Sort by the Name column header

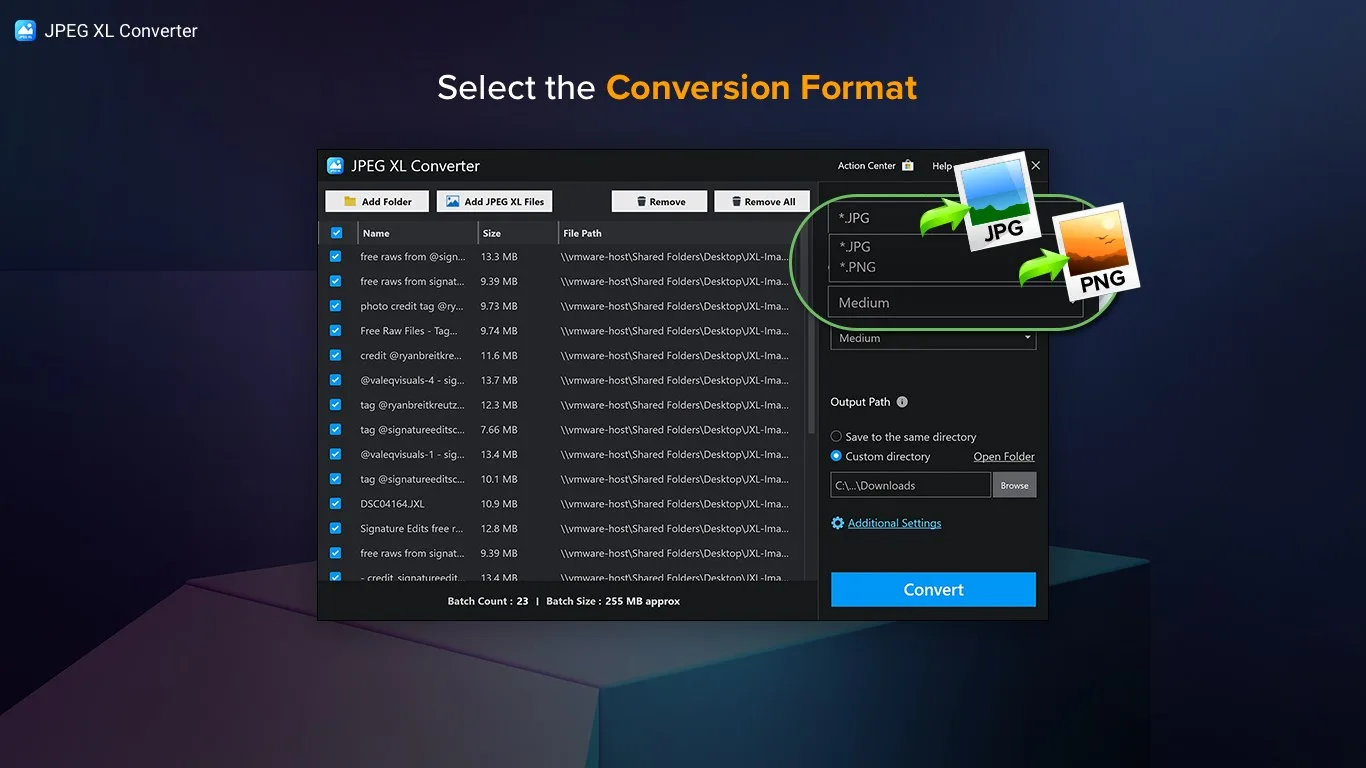pyautogui.click(x=418, y=233)
